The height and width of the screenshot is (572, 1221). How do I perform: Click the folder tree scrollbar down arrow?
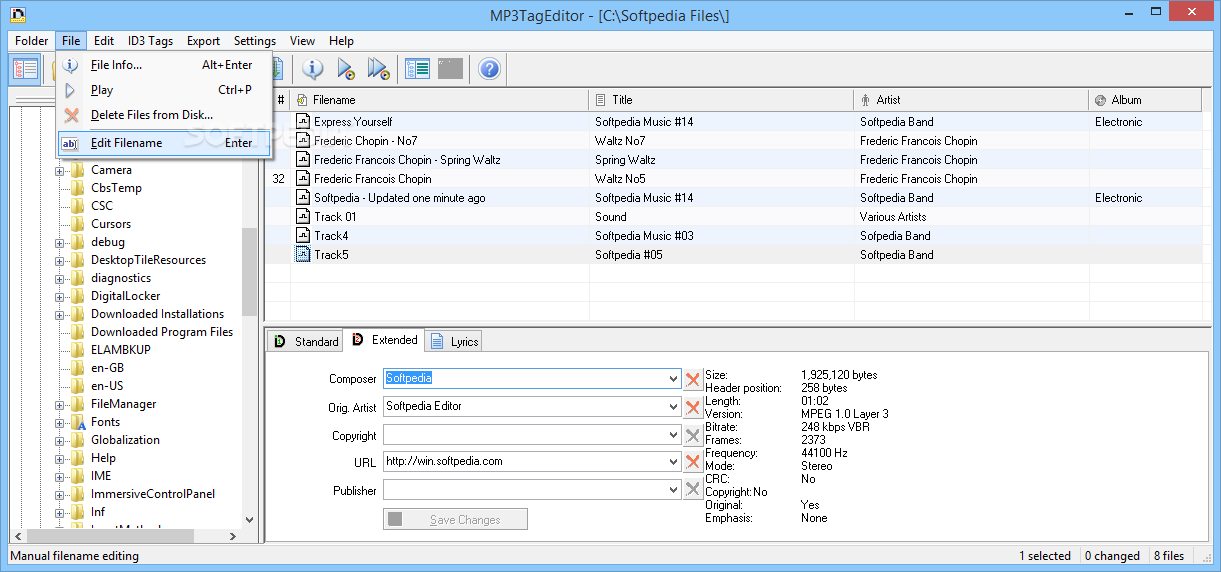pos(250,519)
